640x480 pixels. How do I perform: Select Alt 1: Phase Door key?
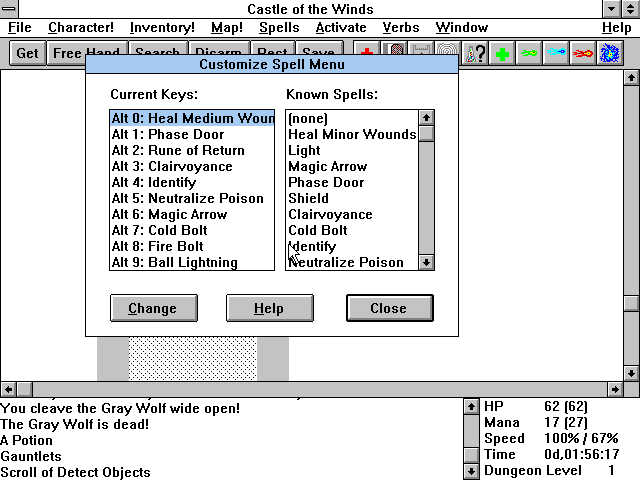(192, 134)
